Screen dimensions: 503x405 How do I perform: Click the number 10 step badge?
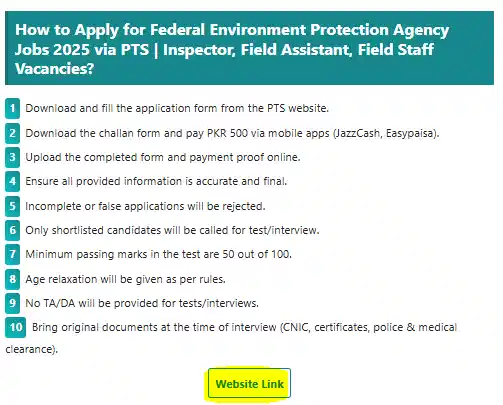click(x=16, y=327)
